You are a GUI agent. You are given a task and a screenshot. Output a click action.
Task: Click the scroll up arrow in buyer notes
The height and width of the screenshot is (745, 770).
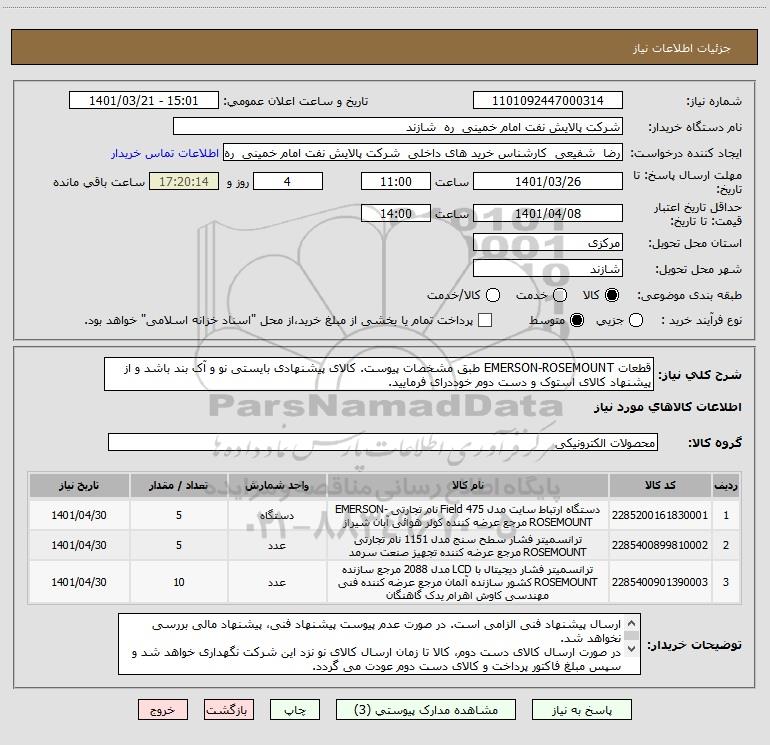click(x=632, y=623)
